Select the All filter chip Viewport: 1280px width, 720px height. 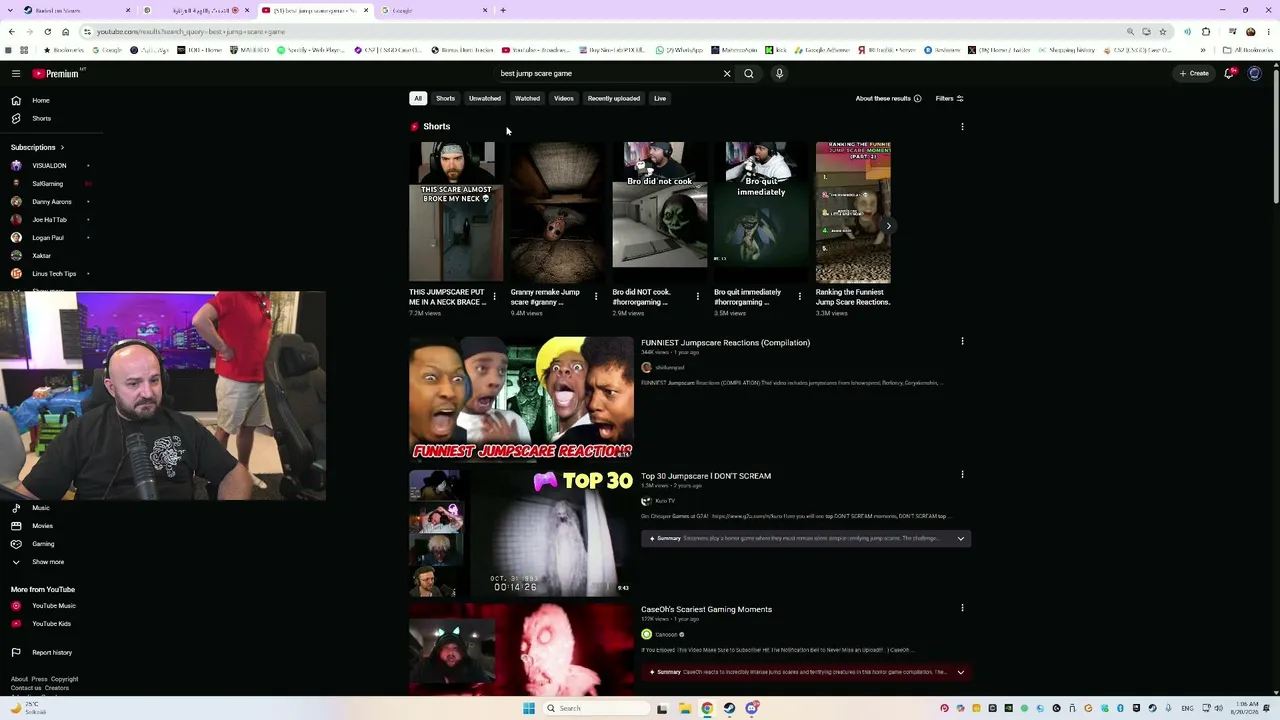418,98
